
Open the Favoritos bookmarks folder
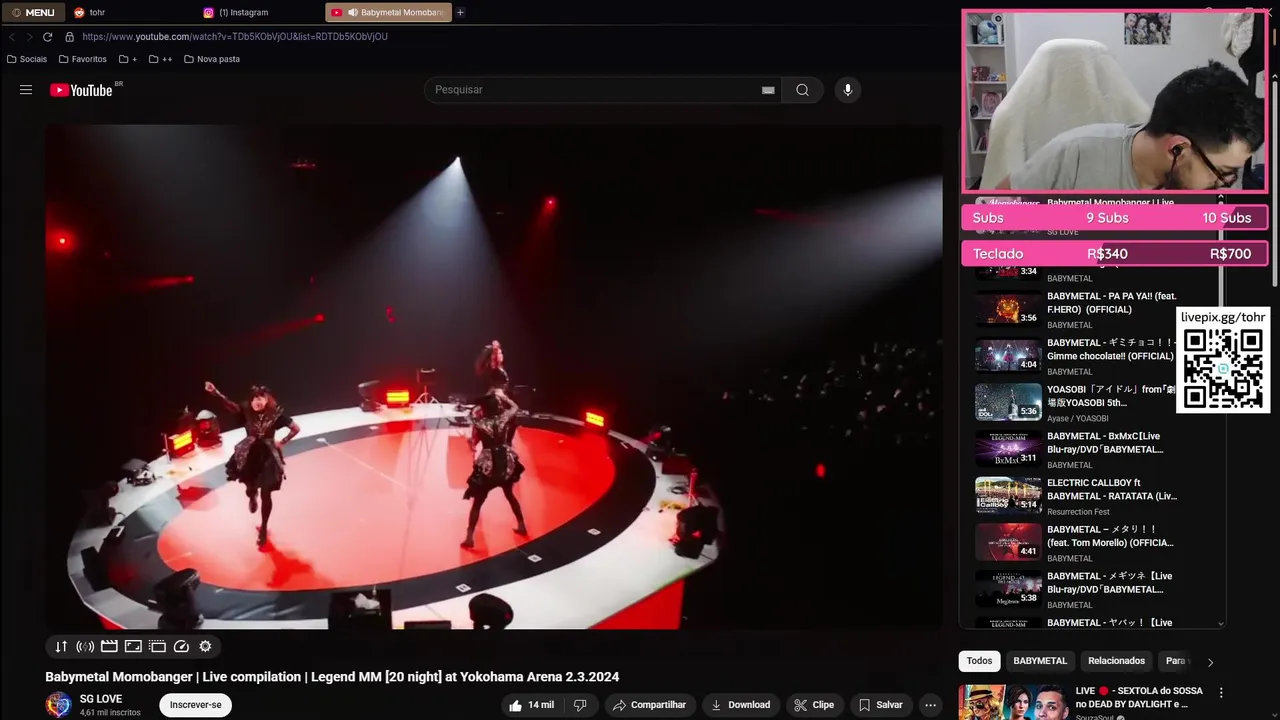click(x=82, y=59)
